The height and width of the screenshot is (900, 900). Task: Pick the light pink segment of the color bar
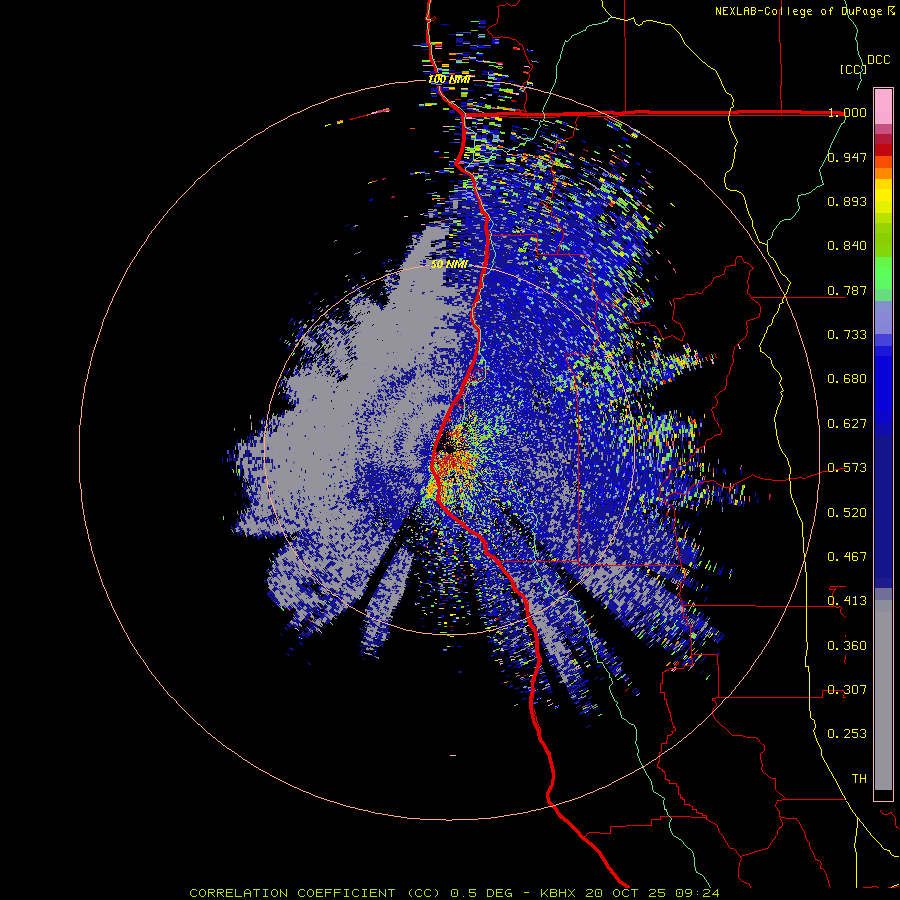pyautogui.click(x=883, y=107)
